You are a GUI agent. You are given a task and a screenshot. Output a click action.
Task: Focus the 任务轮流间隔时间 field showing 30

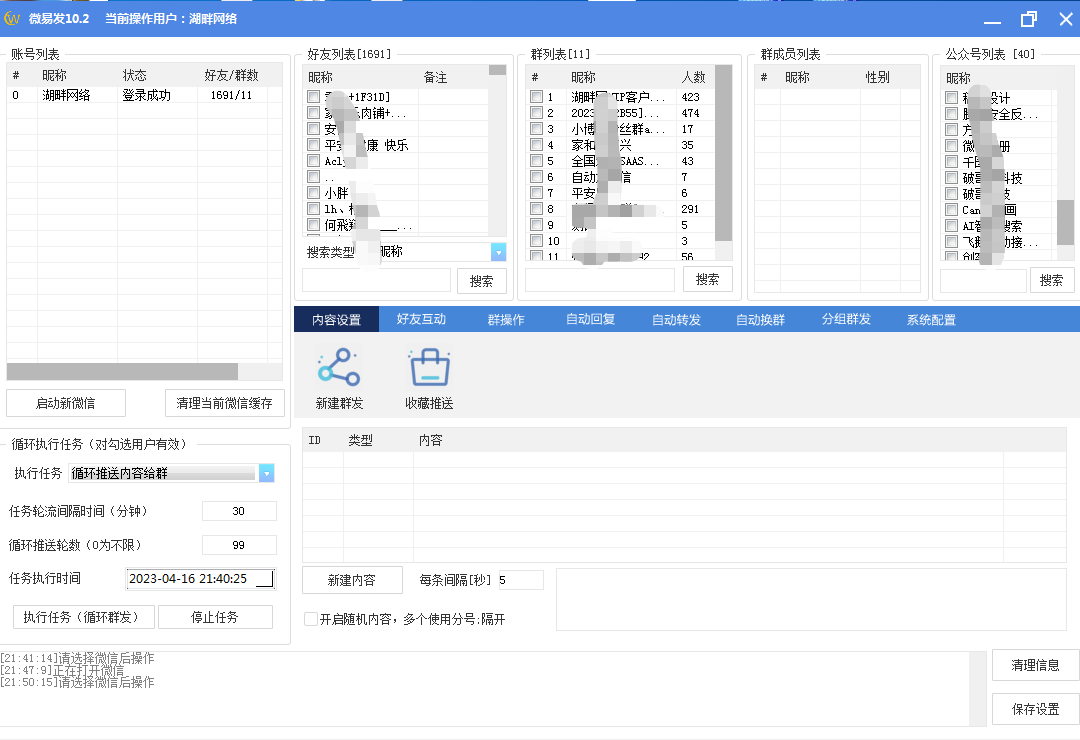239,511
